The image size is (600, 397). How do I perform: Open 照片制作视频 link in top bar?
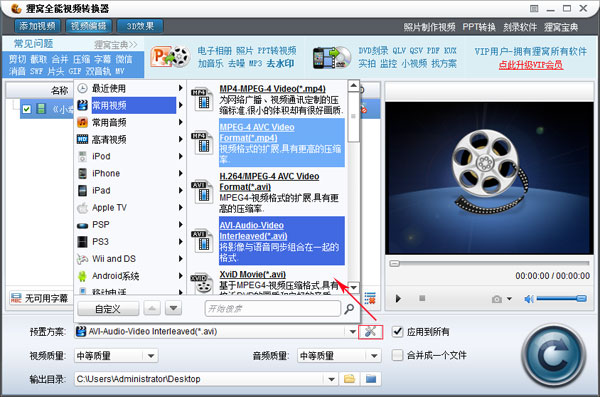coord(429,27)
